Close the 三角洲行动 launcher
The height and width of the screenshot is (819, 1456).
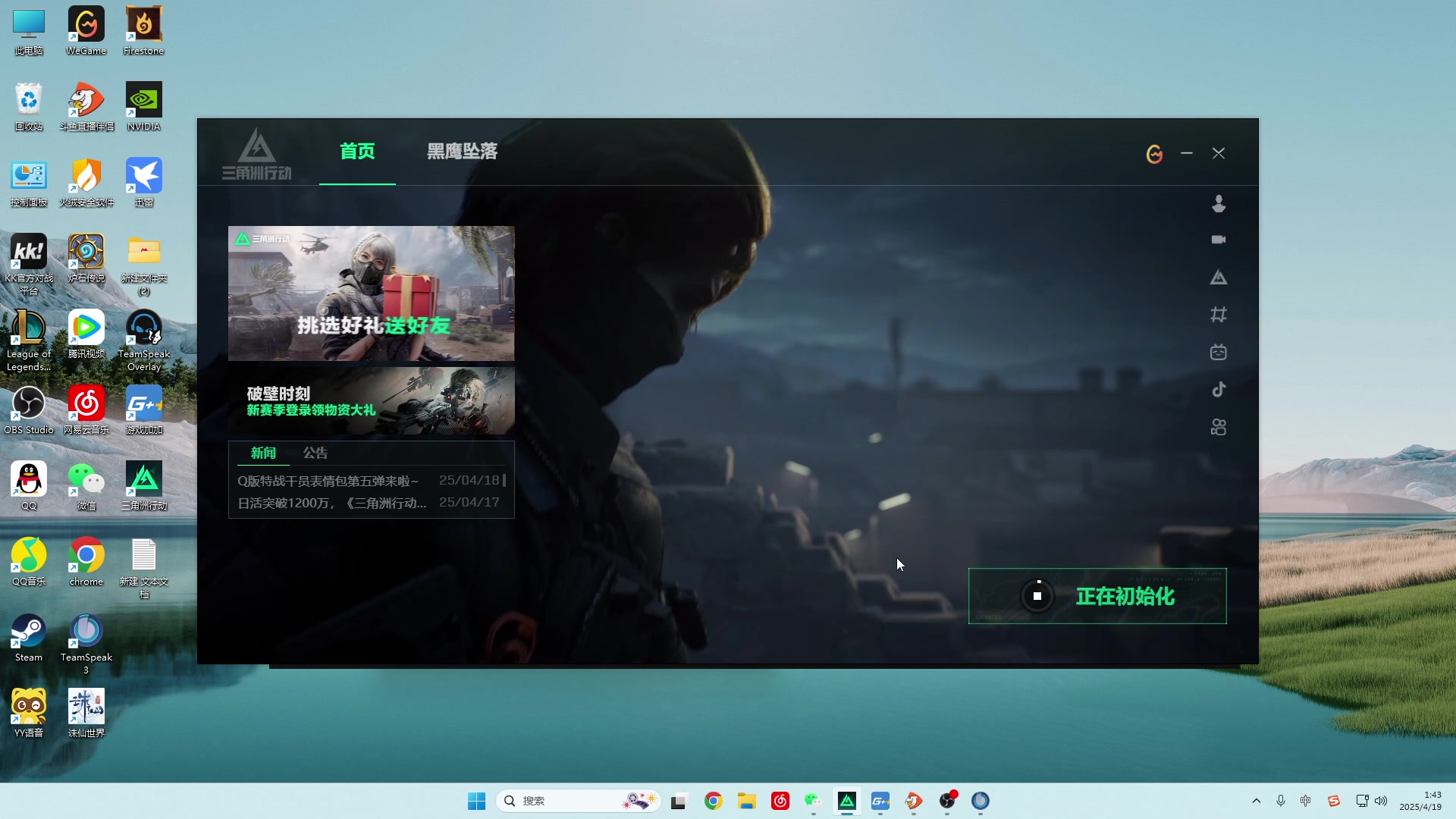[x=1219, y=153]
